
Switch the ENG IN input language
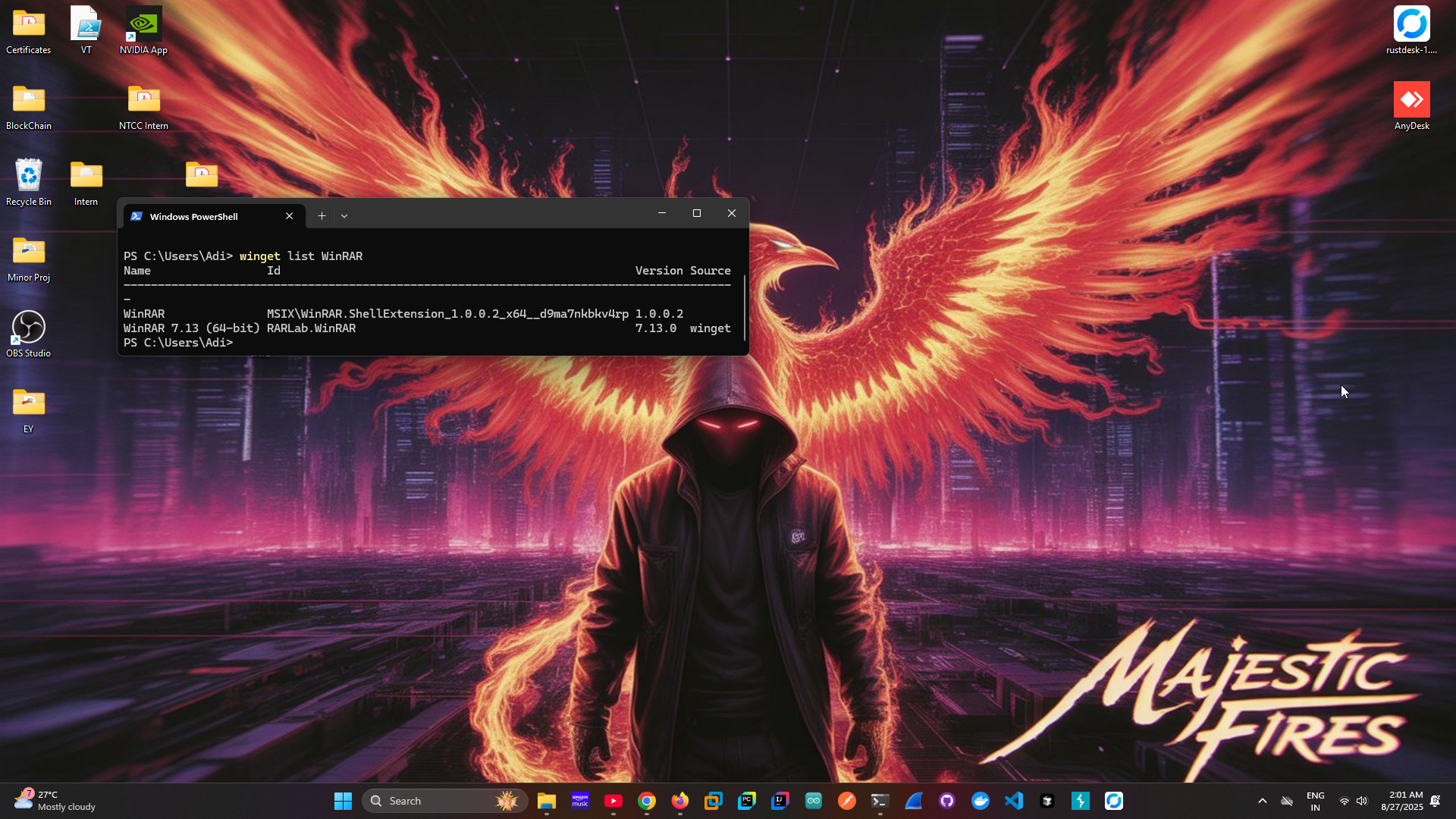click(1316, 801)
